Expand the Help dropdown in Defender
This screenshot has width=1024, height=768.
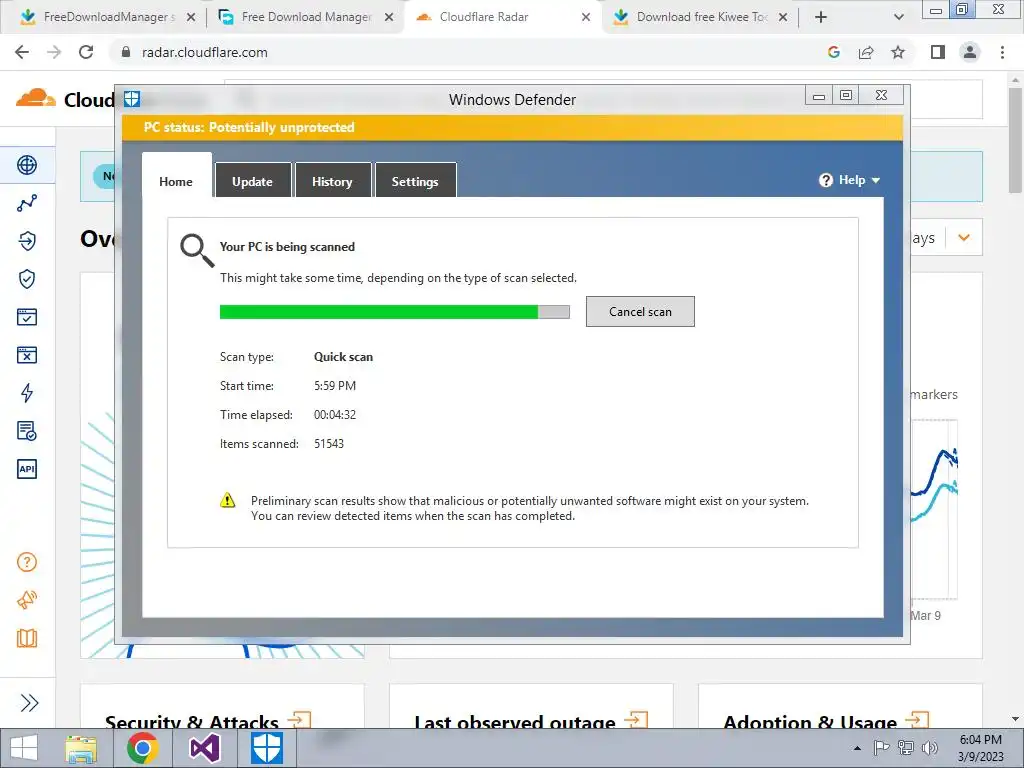850,180
